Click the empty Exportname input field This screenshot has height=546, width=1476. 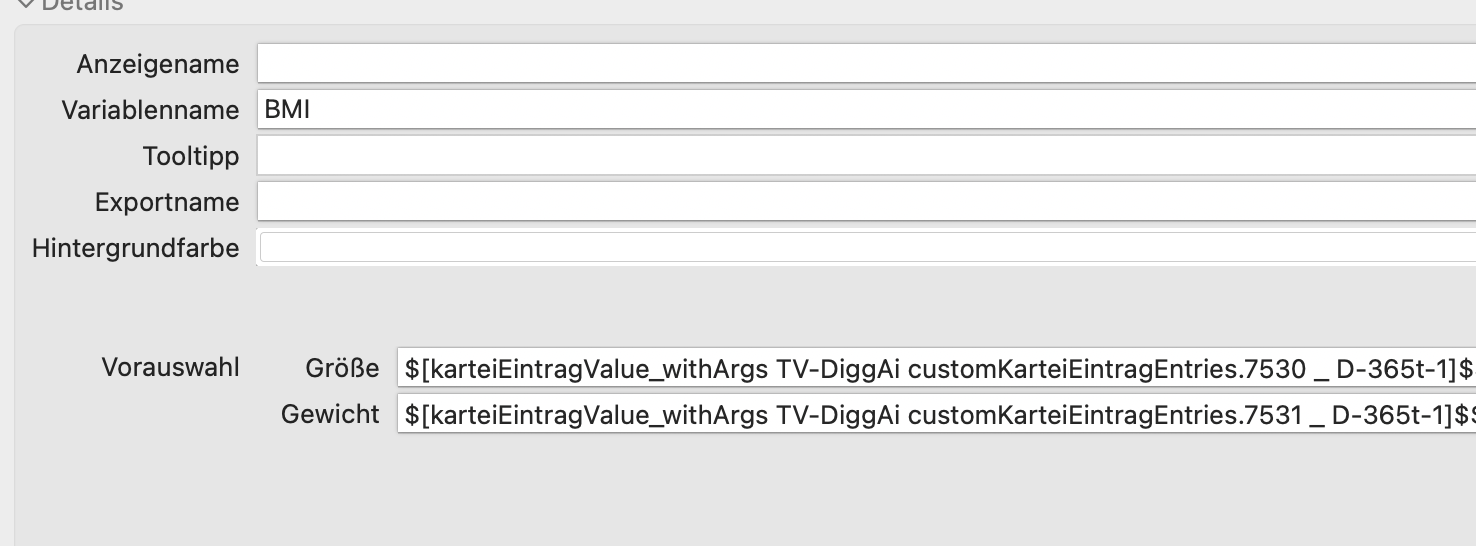pos(866,202)
